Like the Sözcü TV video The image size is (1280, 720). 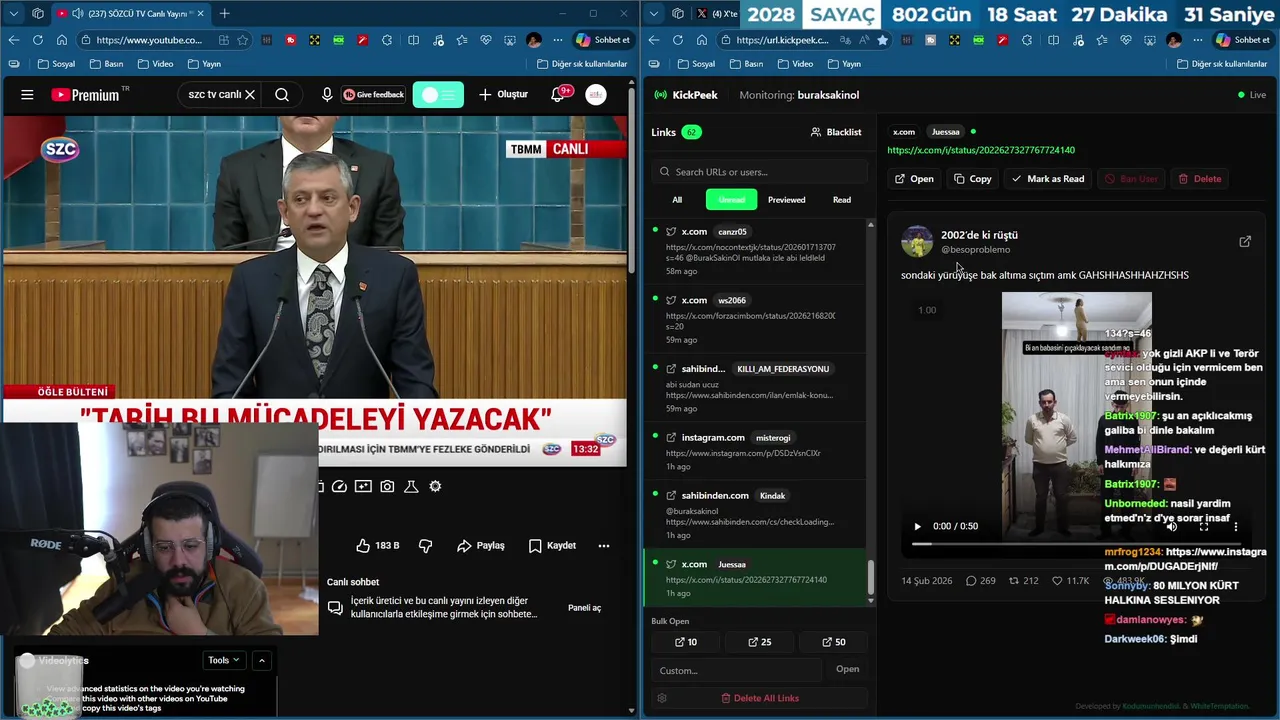pyautogui.click(x=378, y=546)
